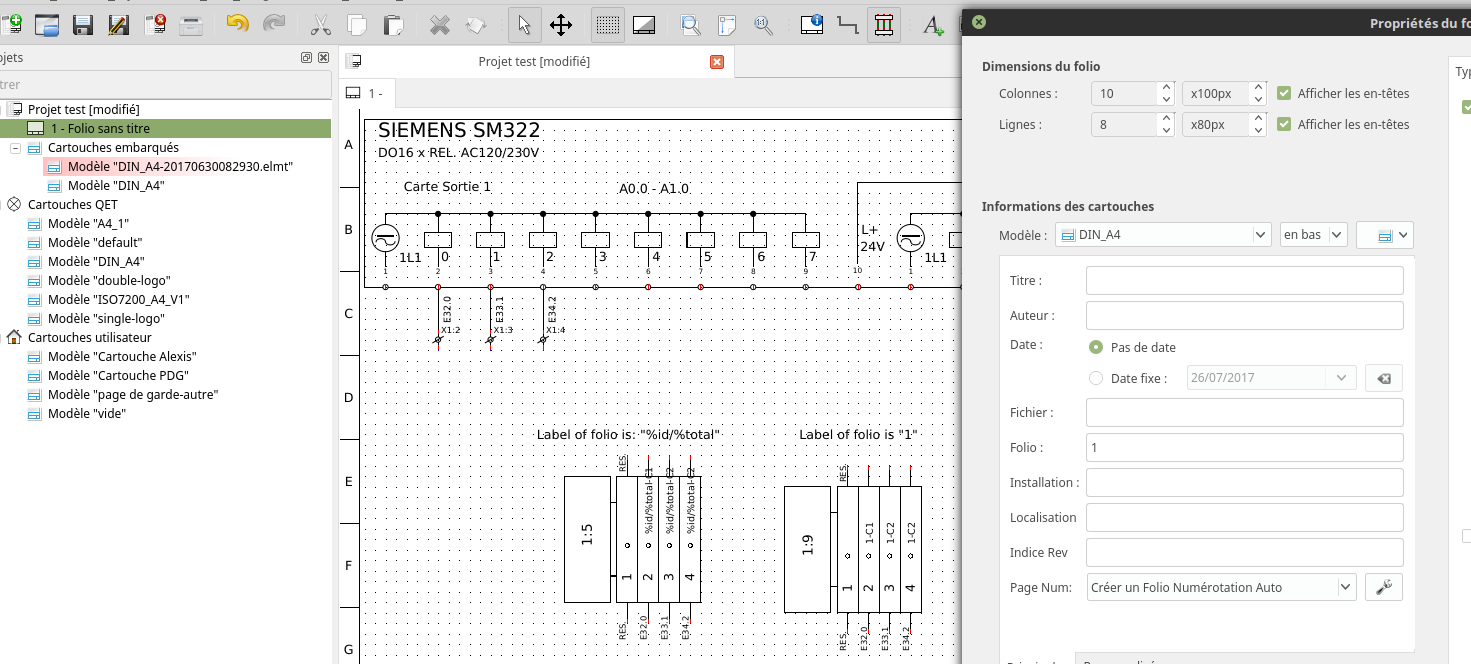Click the Titre input field
The width and height of the screenshot is (1471, 664).
[1244, 281]
